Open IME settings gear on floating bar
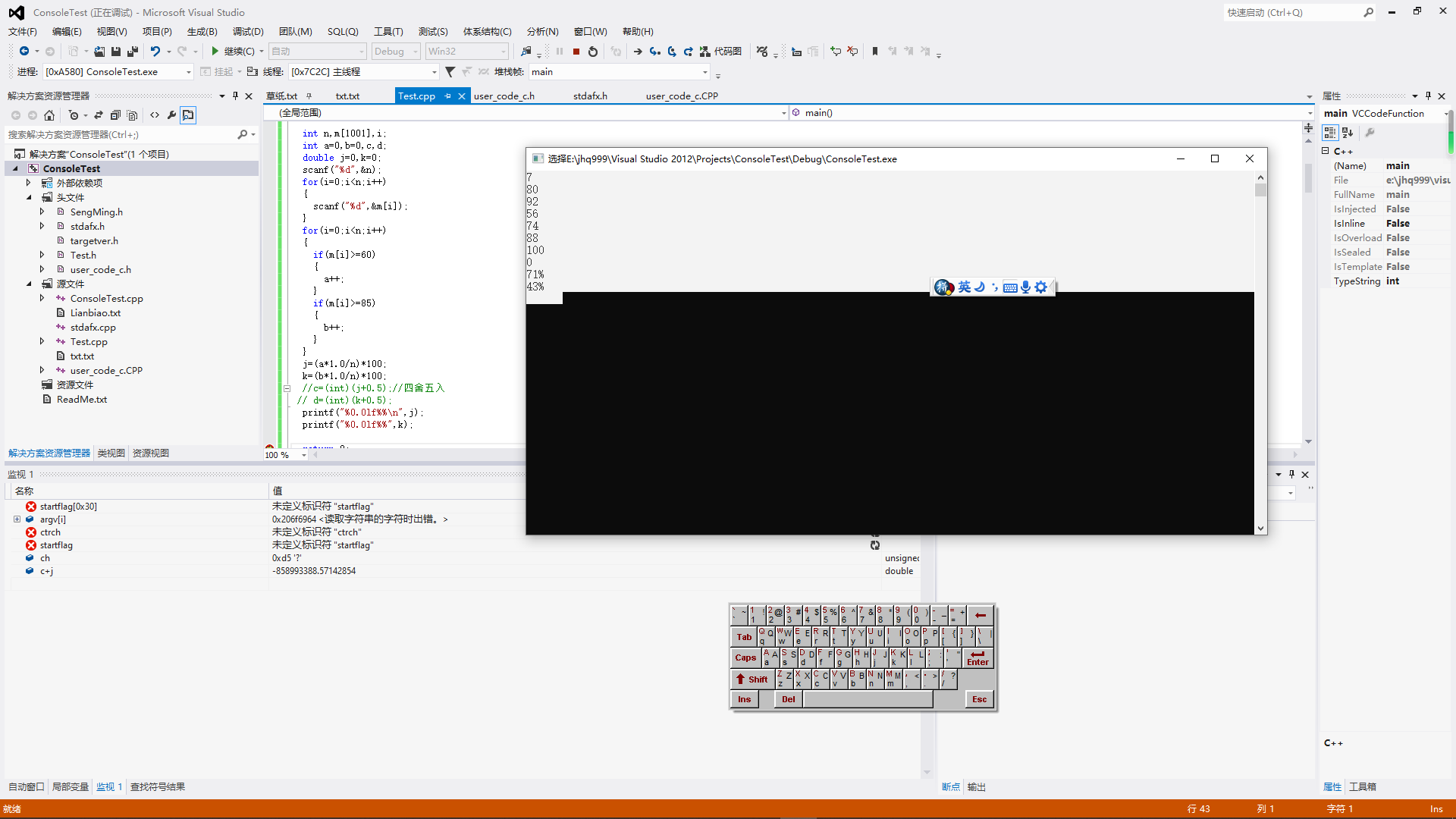 coord(1040,287)
